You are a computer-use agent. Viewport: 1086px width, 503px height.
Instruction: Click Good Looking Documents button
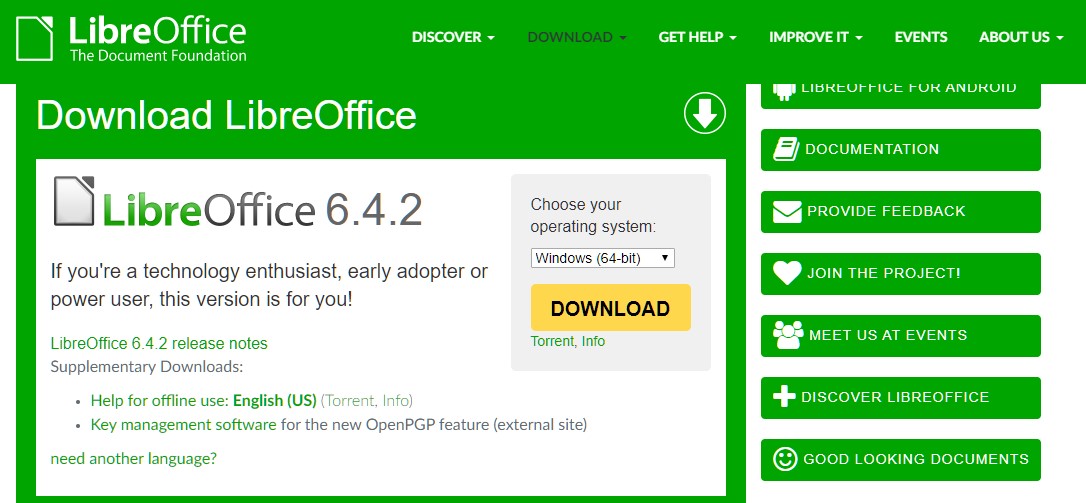click(900, 459)
